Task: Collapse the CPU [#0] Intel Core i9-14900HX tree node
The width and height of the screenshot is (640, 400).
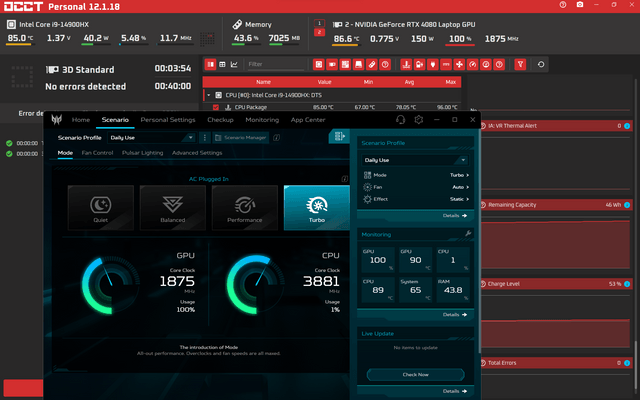Action: (x=209, y=95)
